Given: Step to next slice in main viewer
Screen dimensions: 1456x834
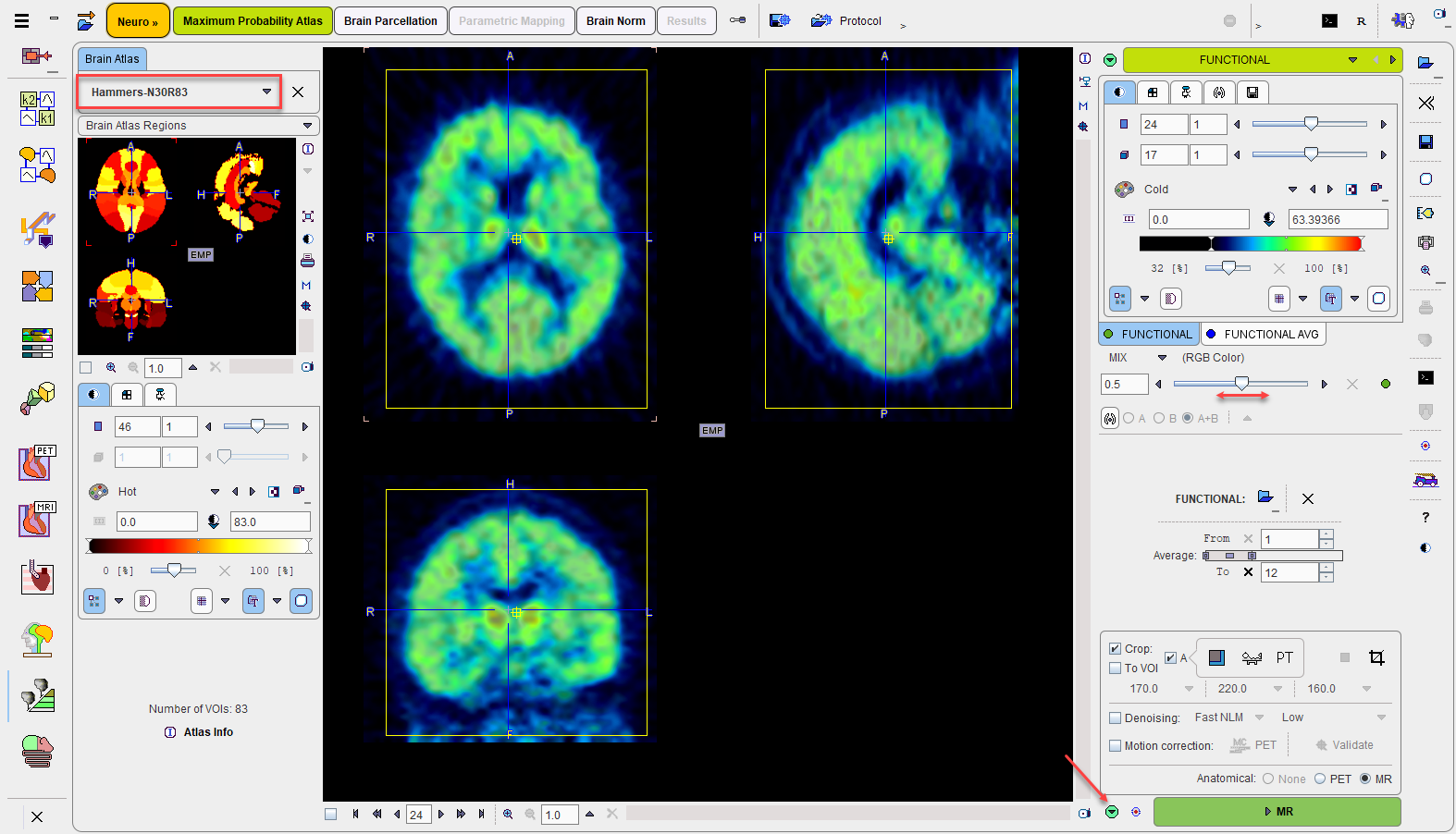Looking at the screenshot, I should click(441, 814).
